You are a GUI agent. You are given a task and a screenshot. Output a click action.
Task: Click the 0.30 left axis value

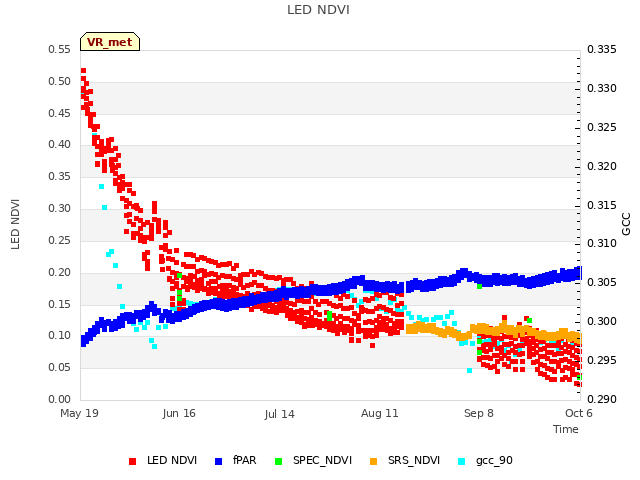[x=59, y=208]
